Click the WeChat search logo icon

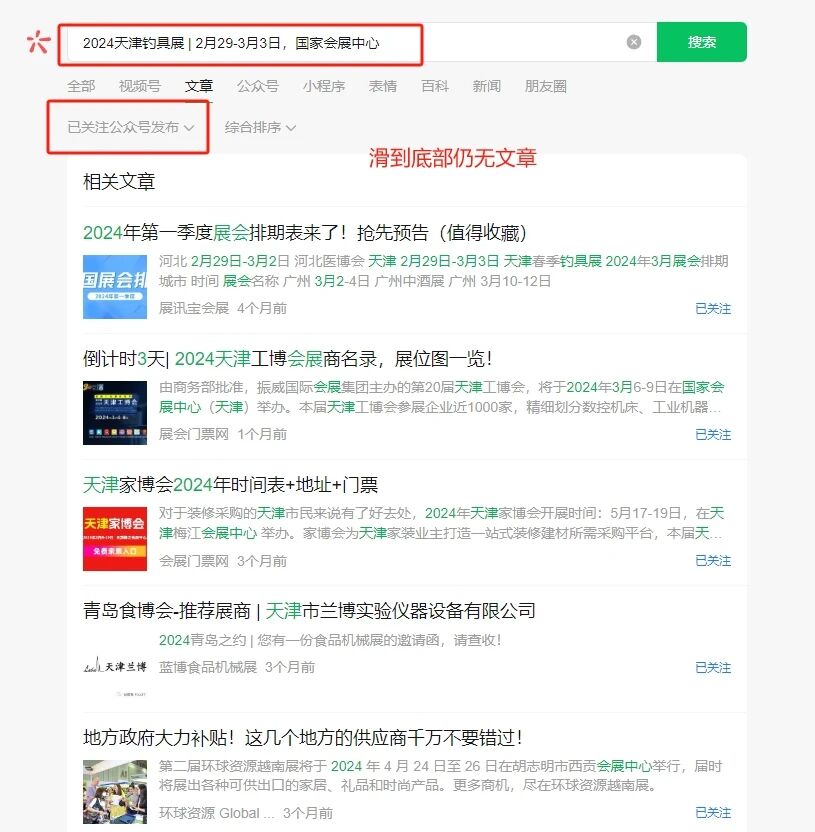click(x=38, y=42)
